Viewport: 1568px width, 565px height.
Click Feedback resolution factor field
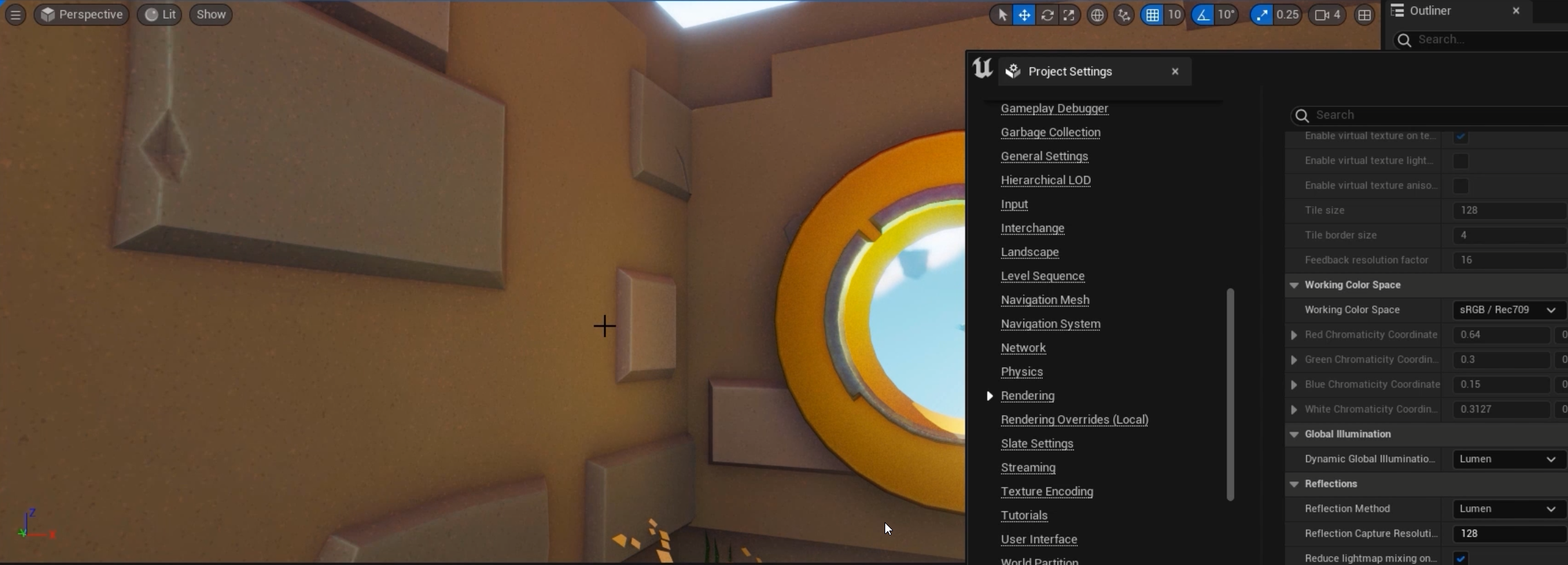point(1510,260)
